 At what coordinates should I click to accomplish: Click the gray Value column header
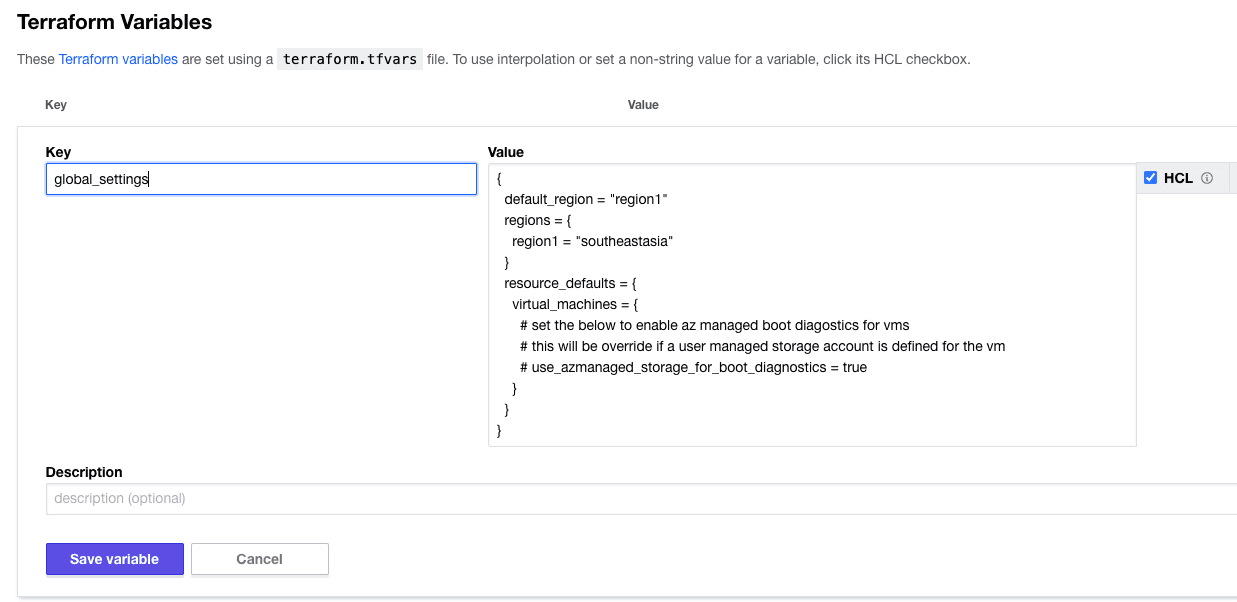[x=643, y=105]
